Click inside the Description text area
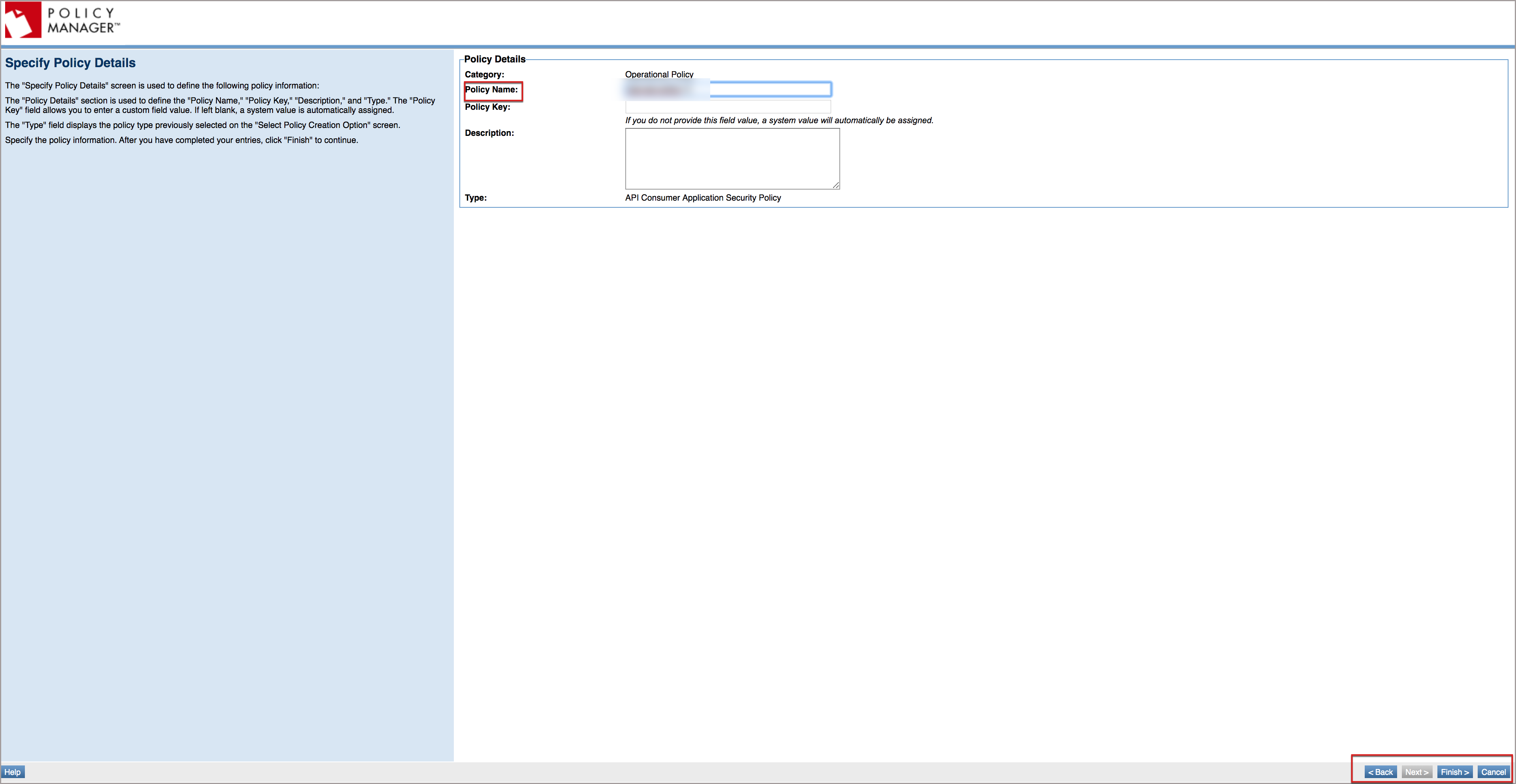Screen dimensions: 1516x784 732,158
